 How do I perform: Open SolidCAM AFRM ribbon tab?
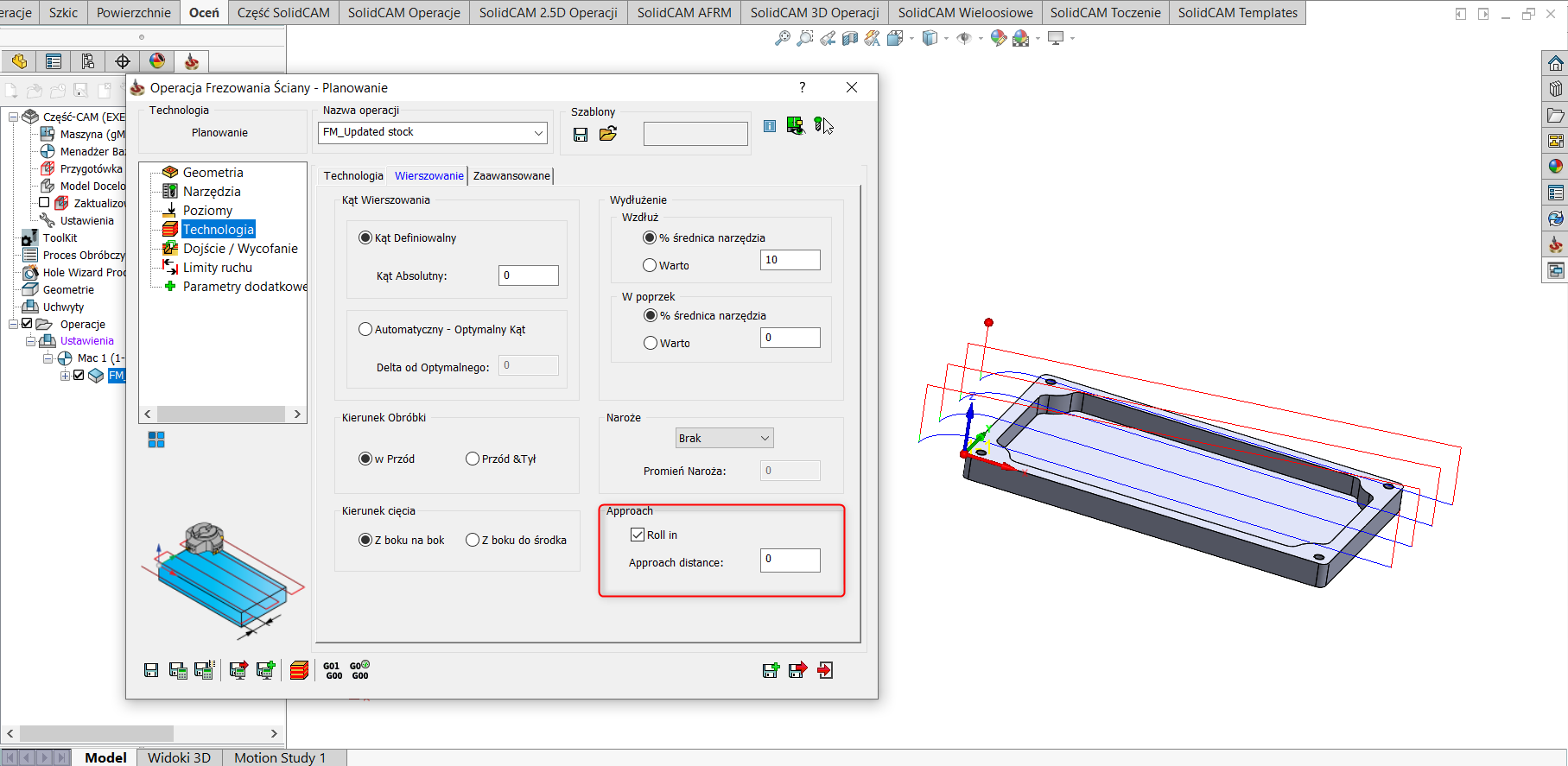pos(684,12)
